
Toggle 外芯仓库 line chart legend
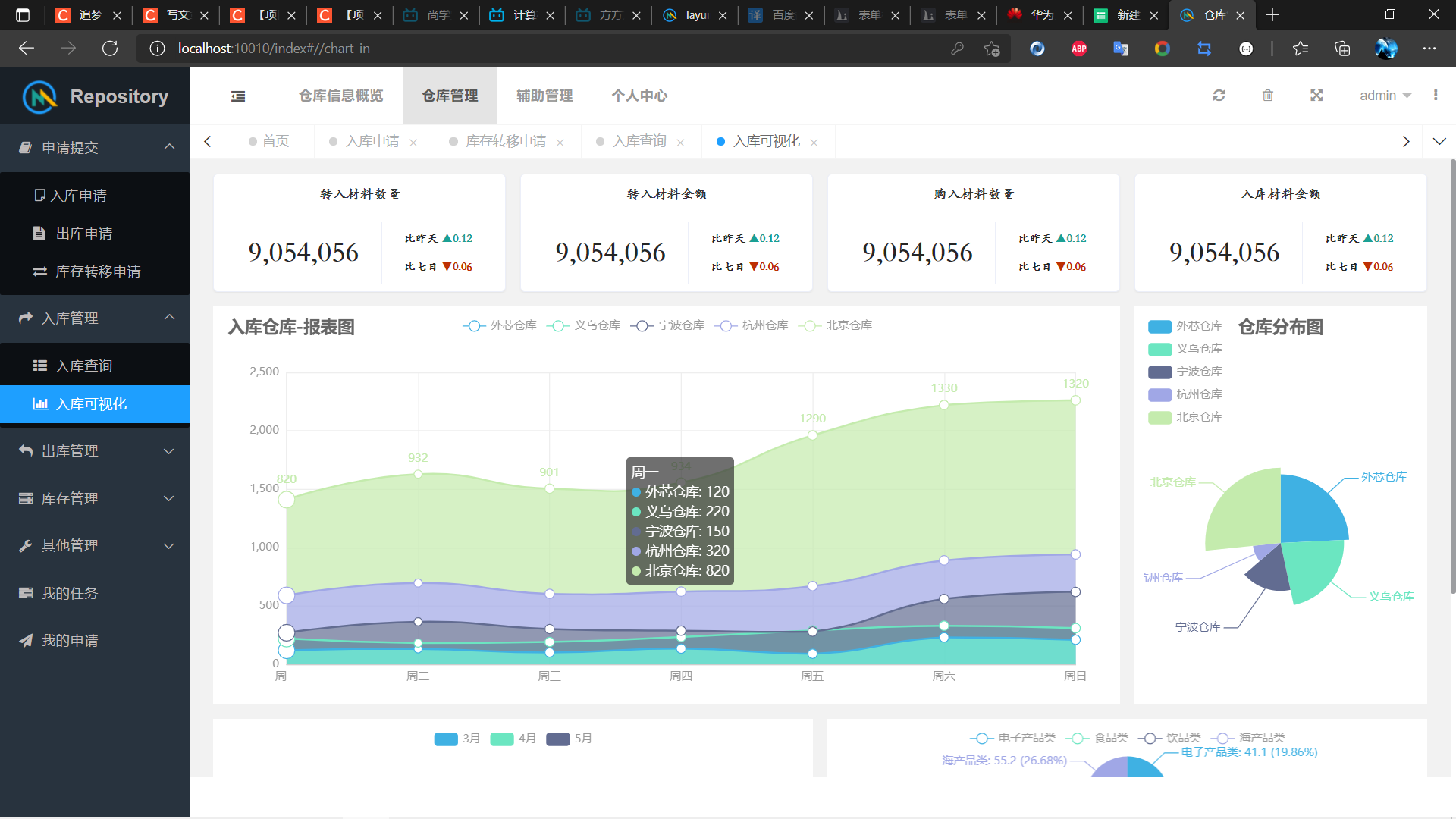[500, 325]
